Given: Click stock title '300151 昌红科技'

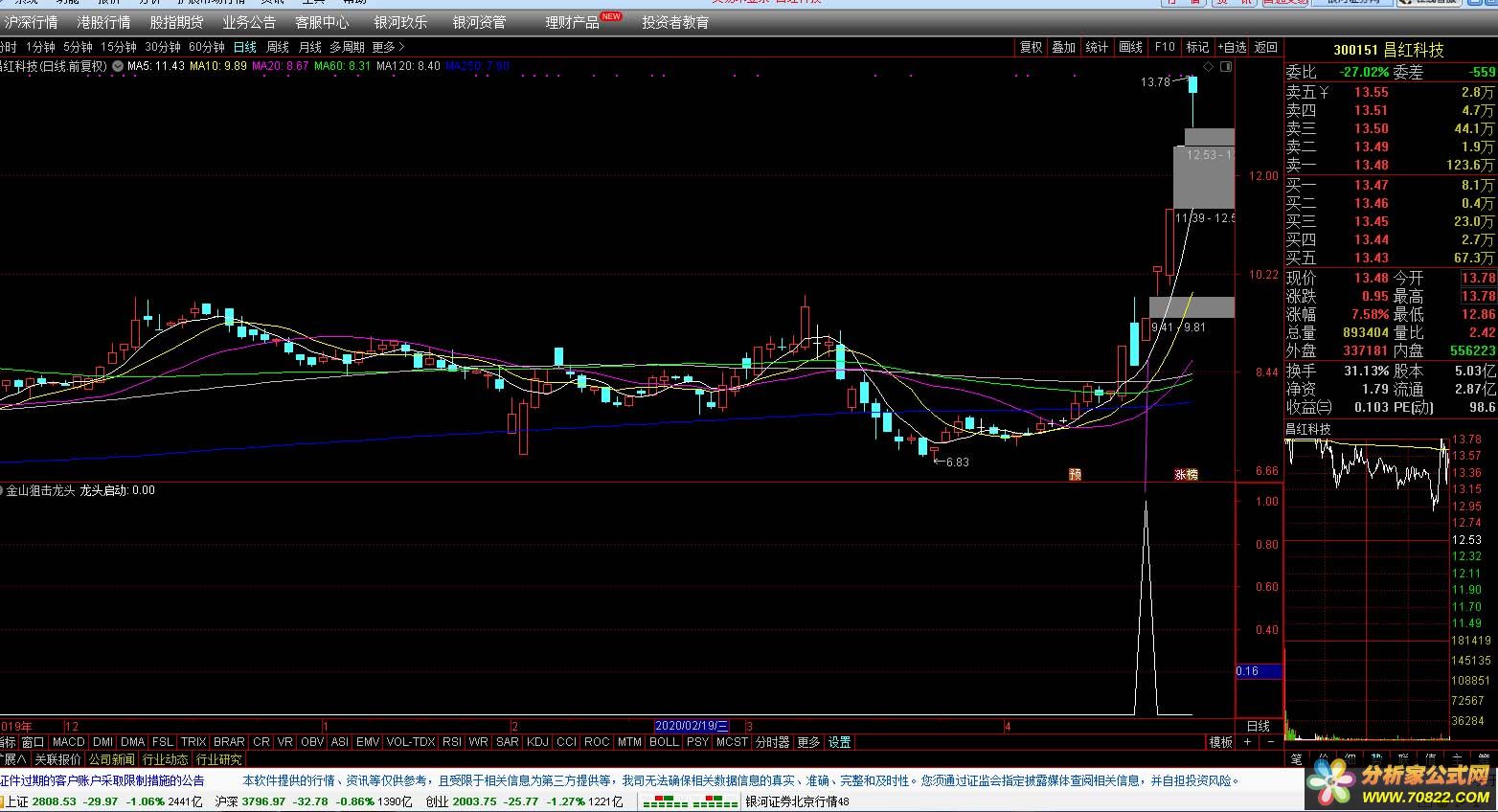Looking at the screenshot, I should (1389, 50).
